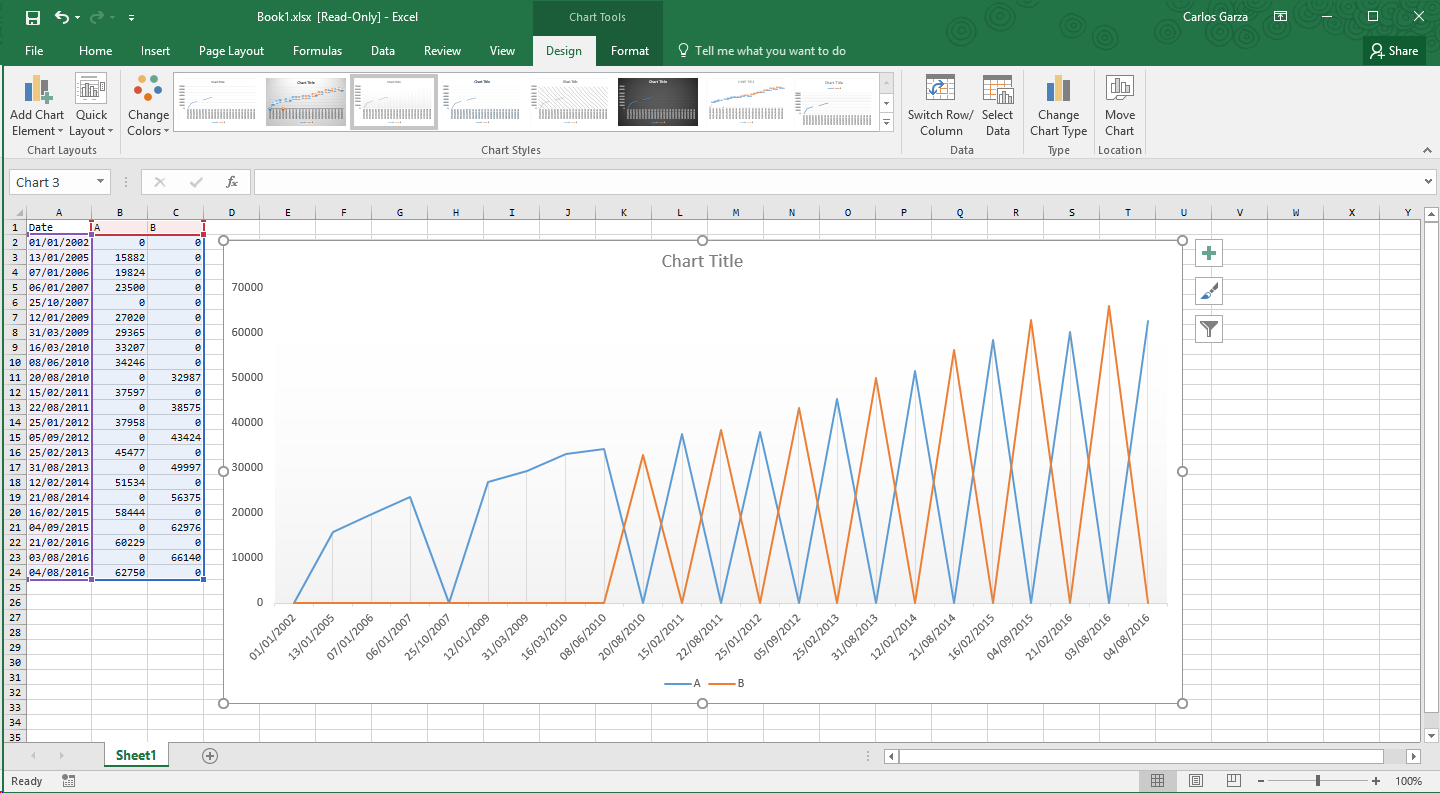Expand the Chart Styles gallery

[x=886, y=122]
